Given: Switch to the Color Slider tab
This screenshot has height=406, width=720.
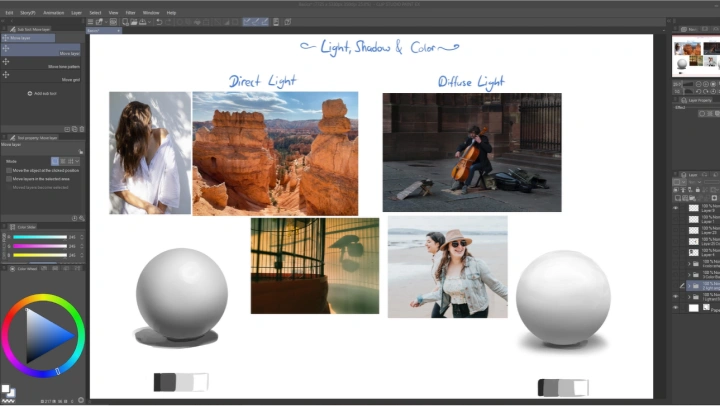Looking at the screenshot, I should coord(23,227).
